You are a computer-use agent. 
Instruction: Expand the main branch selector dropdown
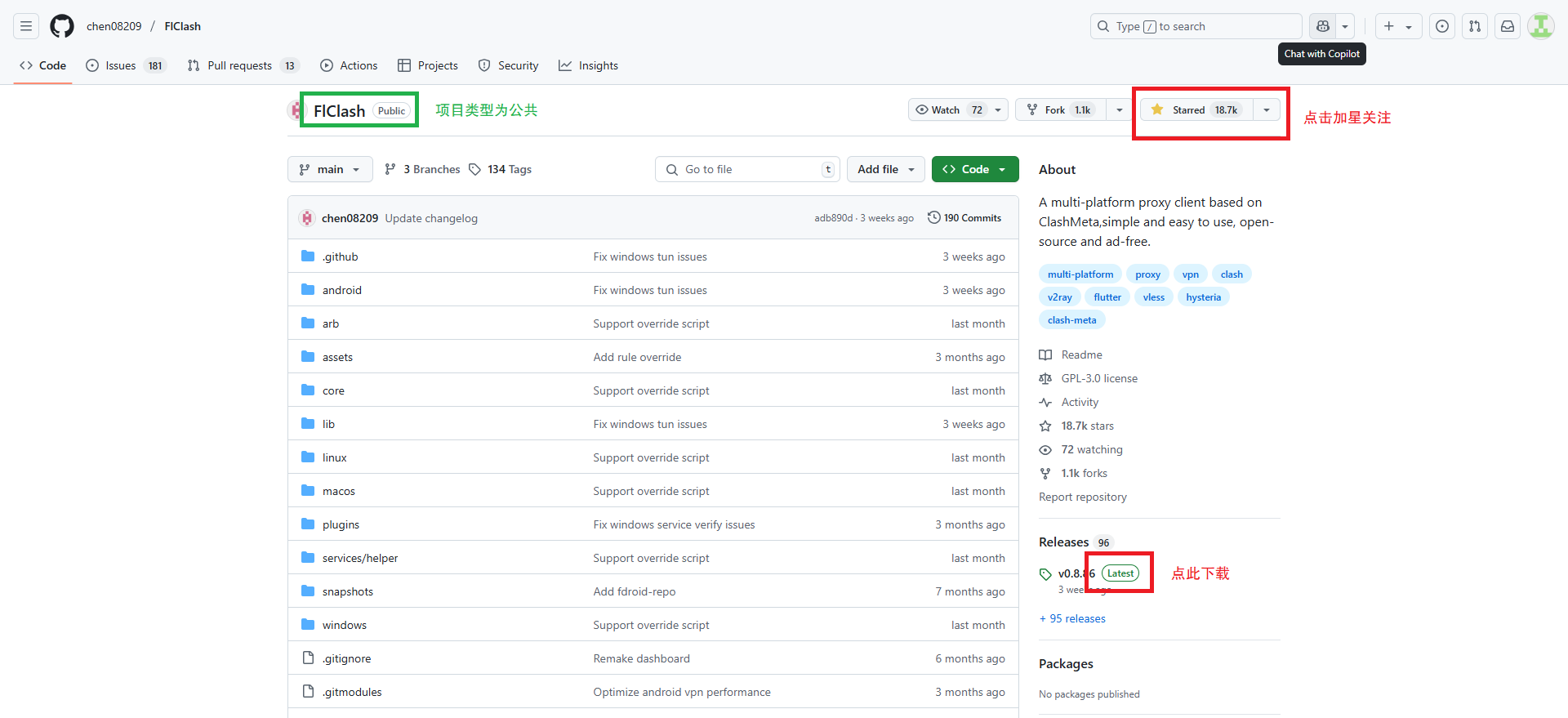[330, 169]
